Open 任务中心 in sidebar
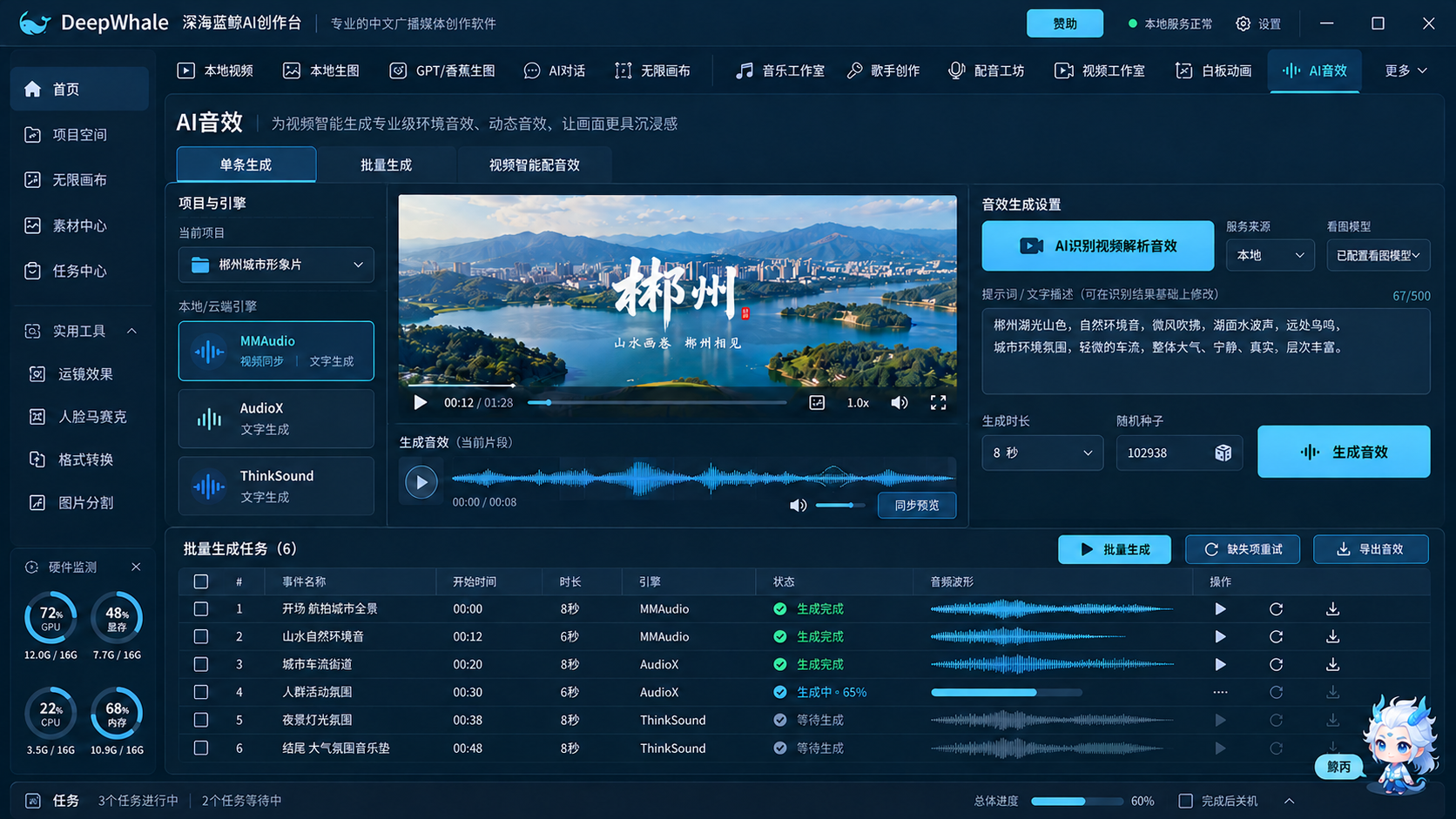The height and width of the screenshot is (819, 1456). point(79,271)
